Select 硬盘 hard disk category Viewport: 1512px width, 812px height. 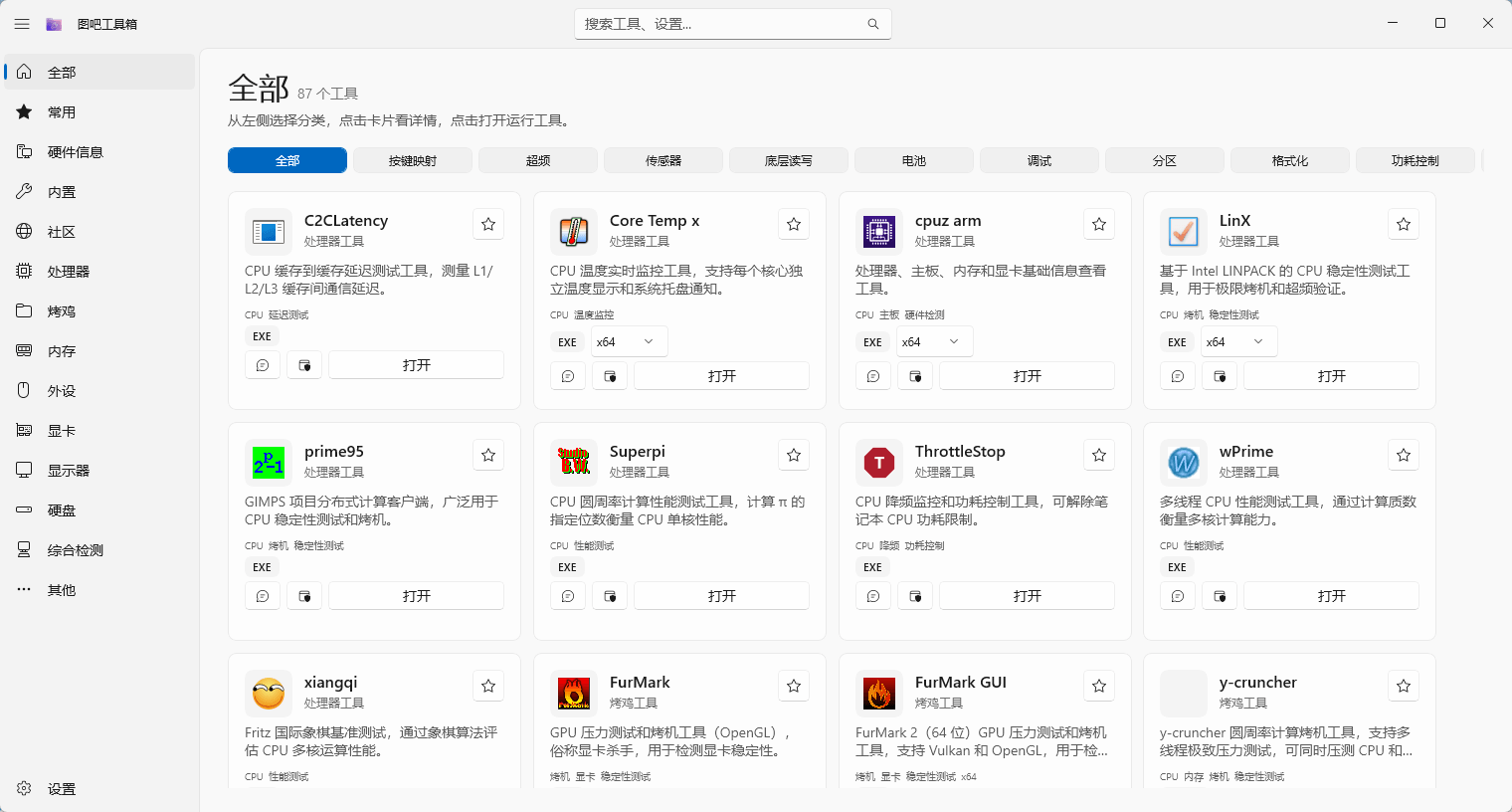point(99,509)
